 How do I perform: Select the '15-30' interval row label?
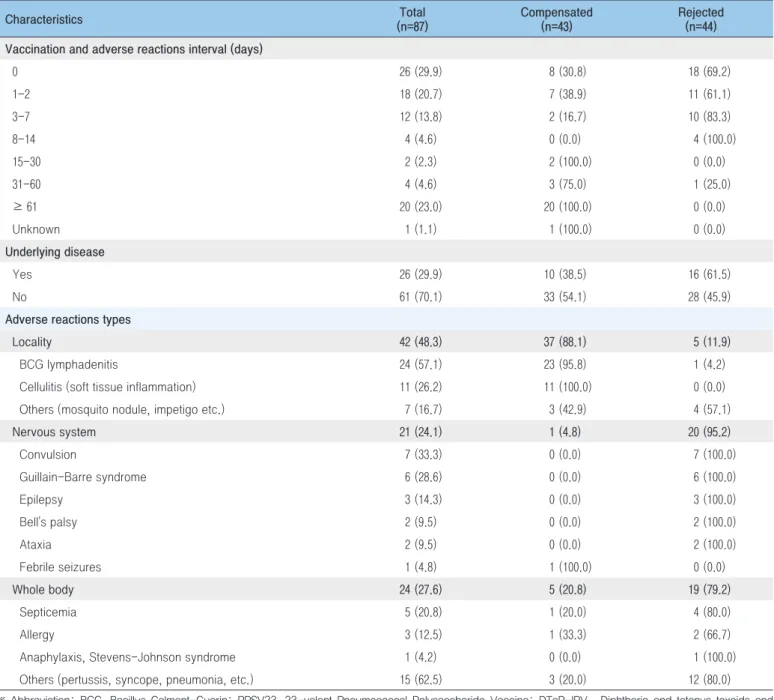point(27,162)
